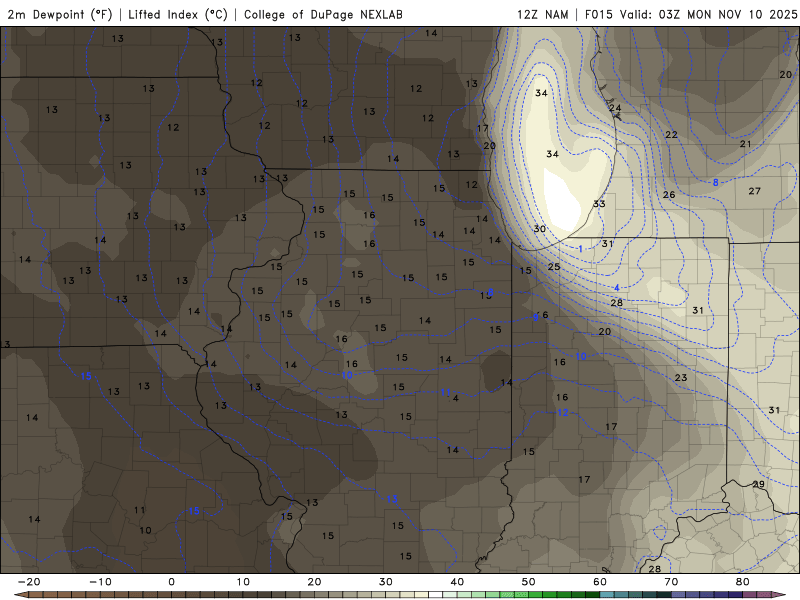Click the "30" label on the color scale

(x=386, y=582)
